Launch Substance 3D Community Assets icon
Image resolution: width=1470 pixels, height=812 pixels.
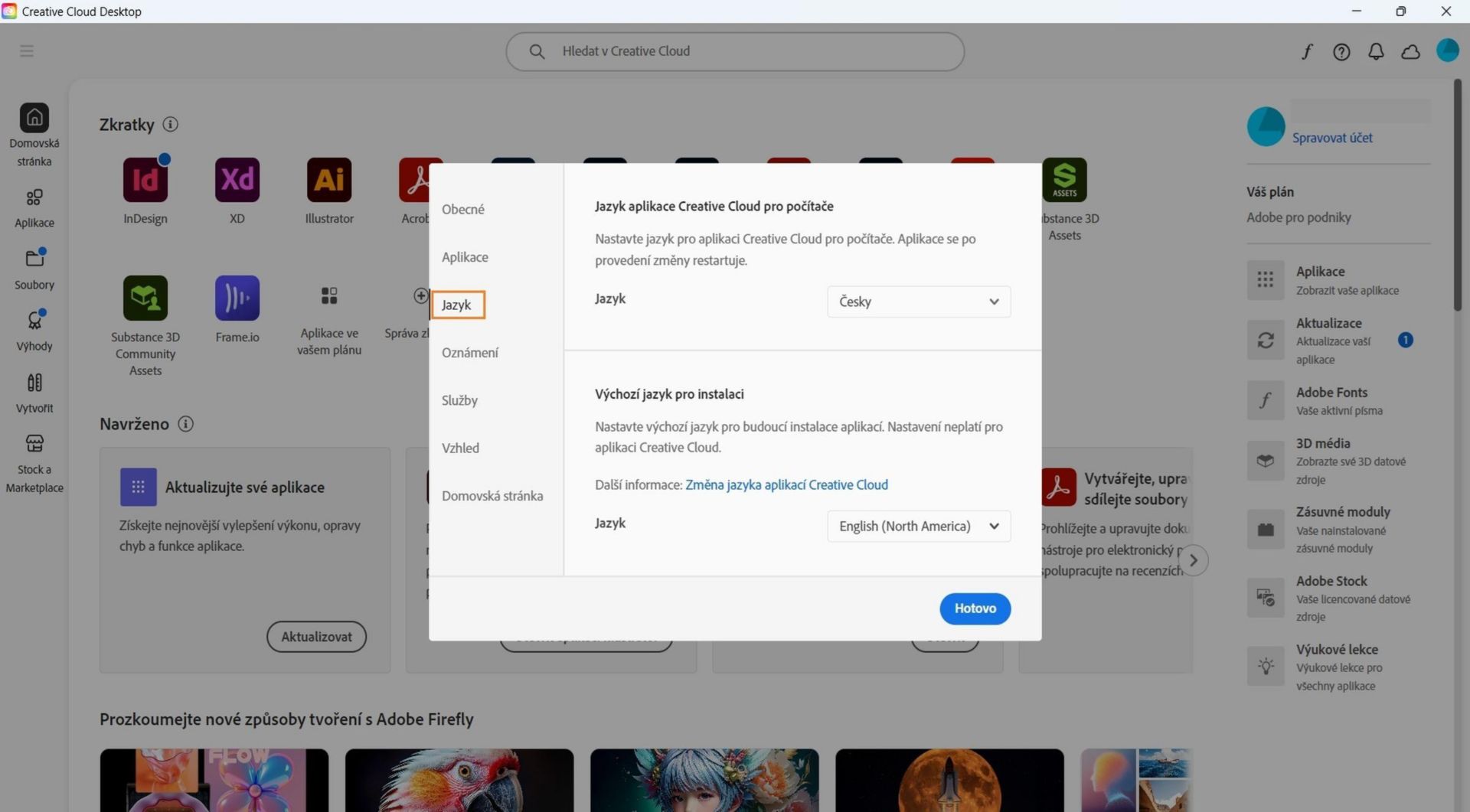pos(145,298)
